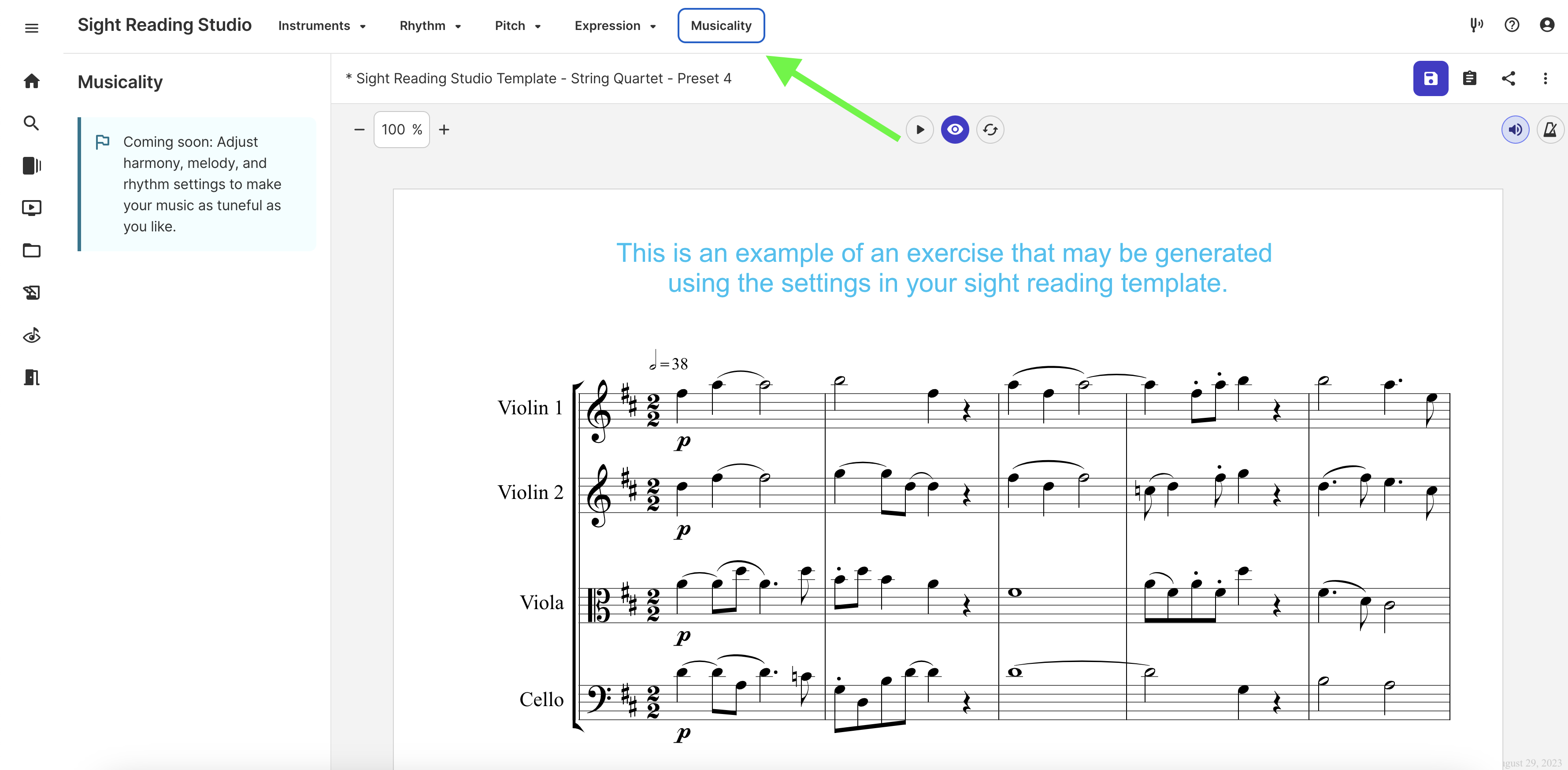1568x770 pixels.
Task: Go to the Home sidebar icon
Action: (x=32, y=81)
